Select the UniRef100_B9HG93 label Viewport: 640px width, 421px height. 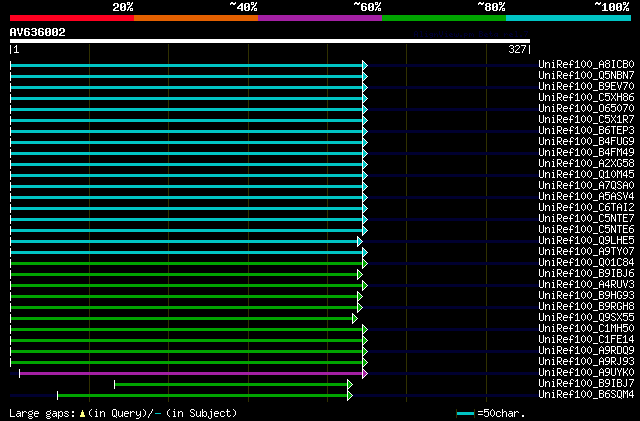[x=586, y=296]
